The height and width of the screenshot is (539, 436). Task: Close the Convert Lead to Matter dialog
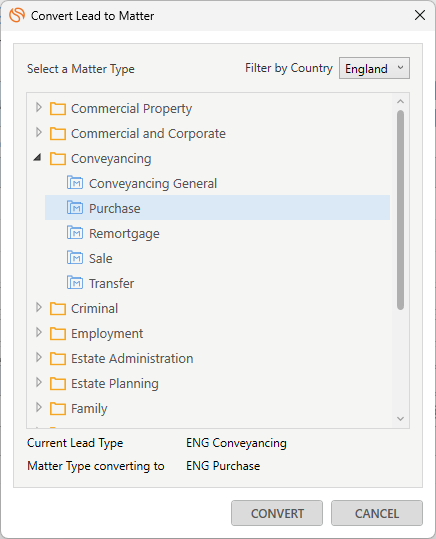(420, 15)
